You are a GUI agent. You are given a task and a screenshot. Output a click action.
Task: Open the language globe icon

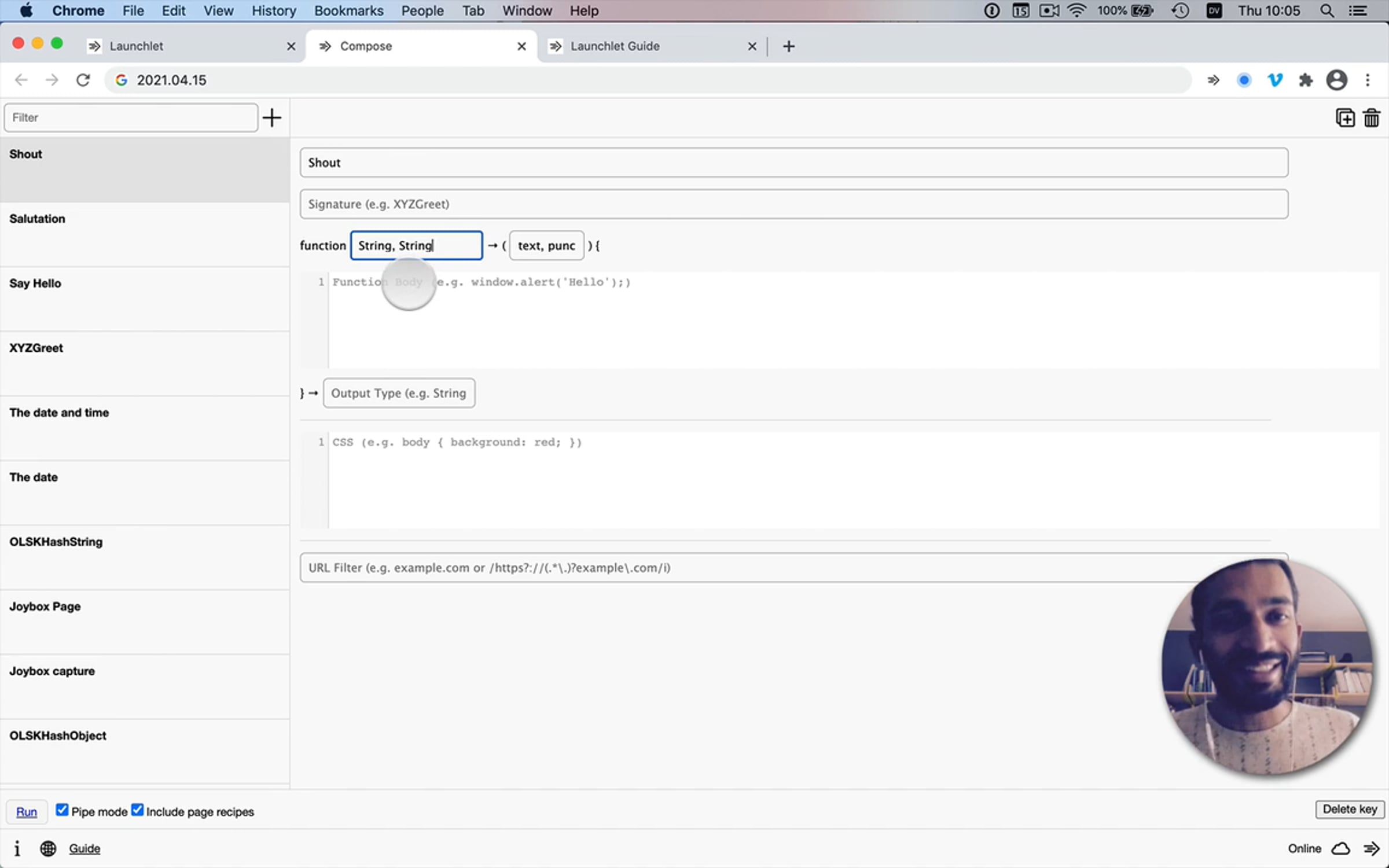coord(48,848)
